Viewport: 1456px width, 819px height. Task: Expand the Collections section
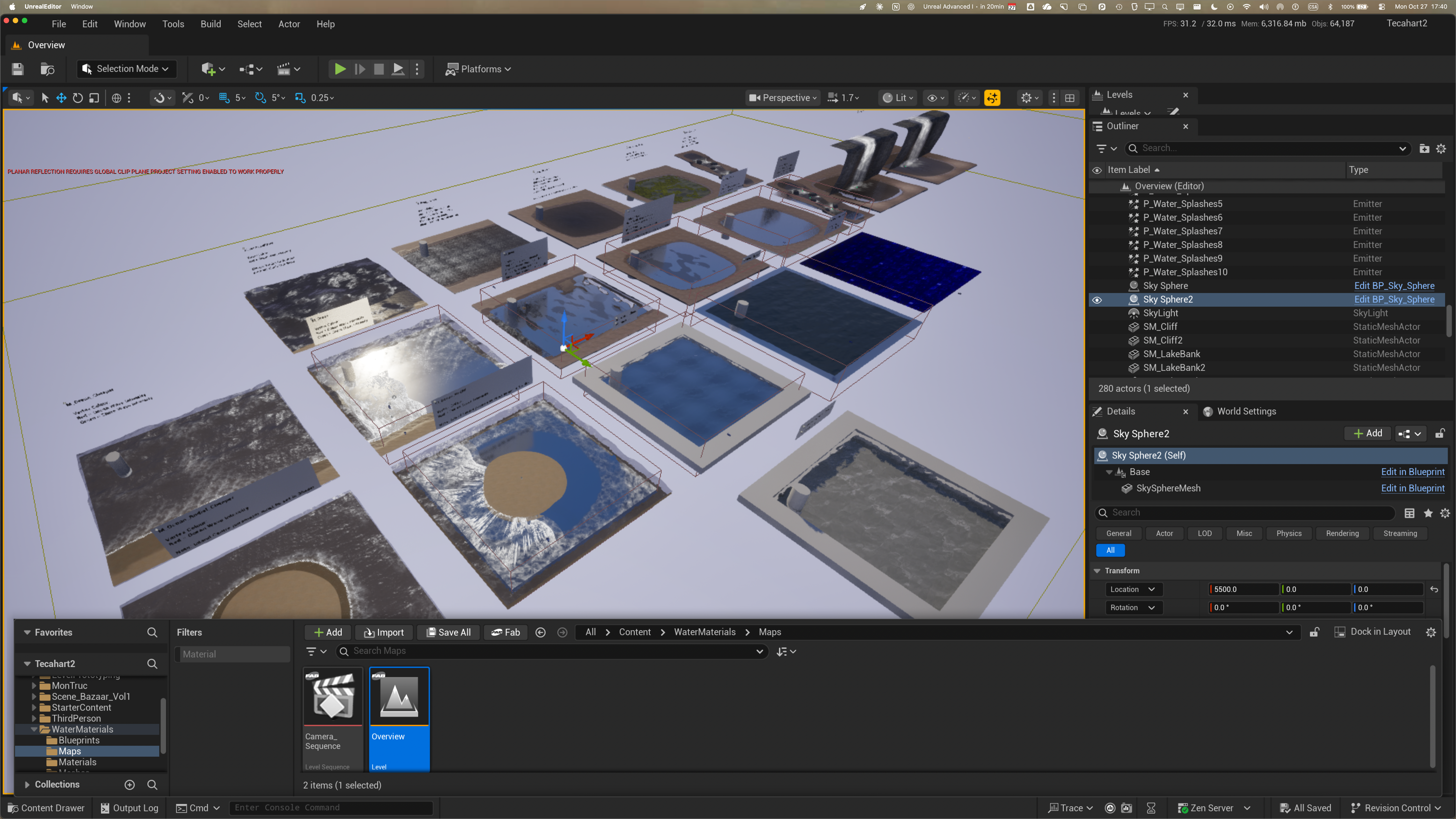click(x=27, y=784)
